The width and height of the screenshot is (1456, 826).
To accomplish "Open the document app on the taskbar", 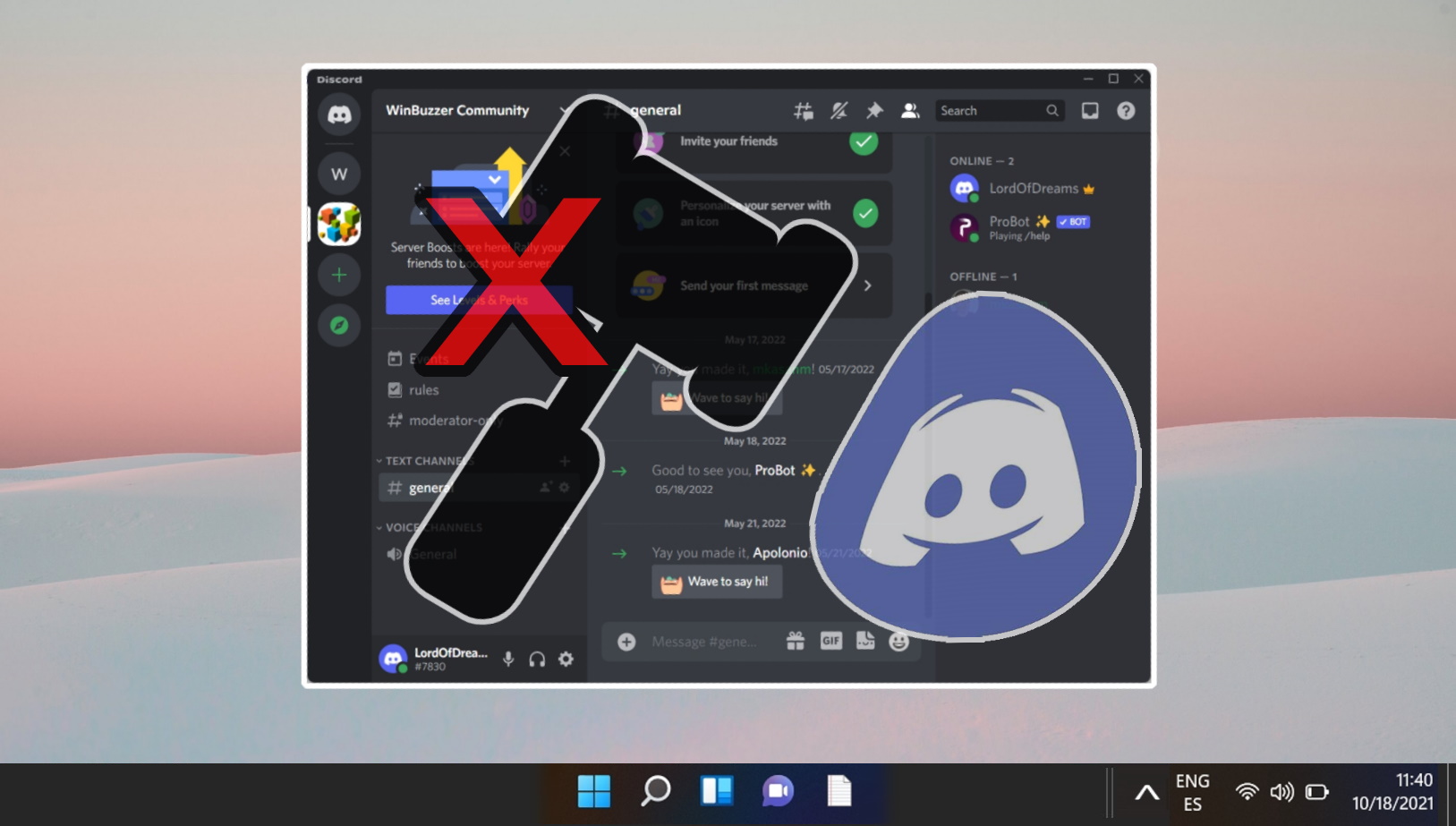I will 839,791.
